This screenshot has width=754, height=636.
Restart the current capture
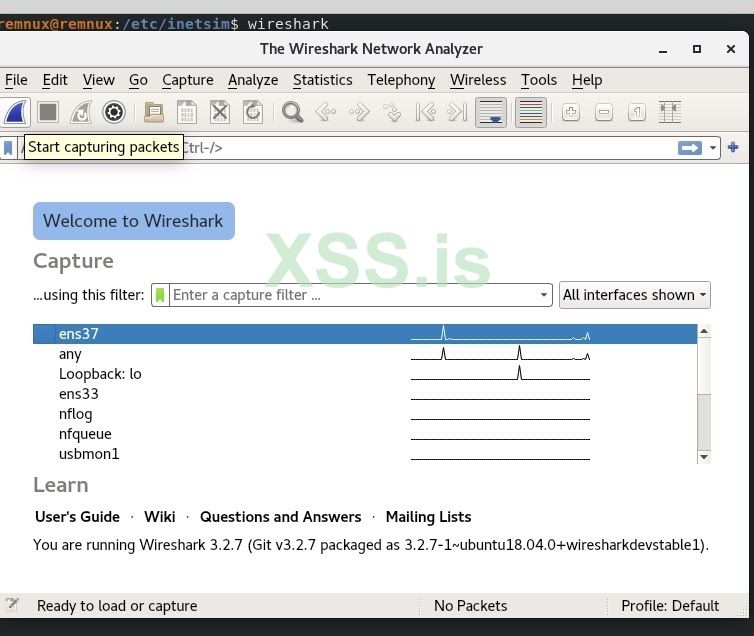[81, 112]
